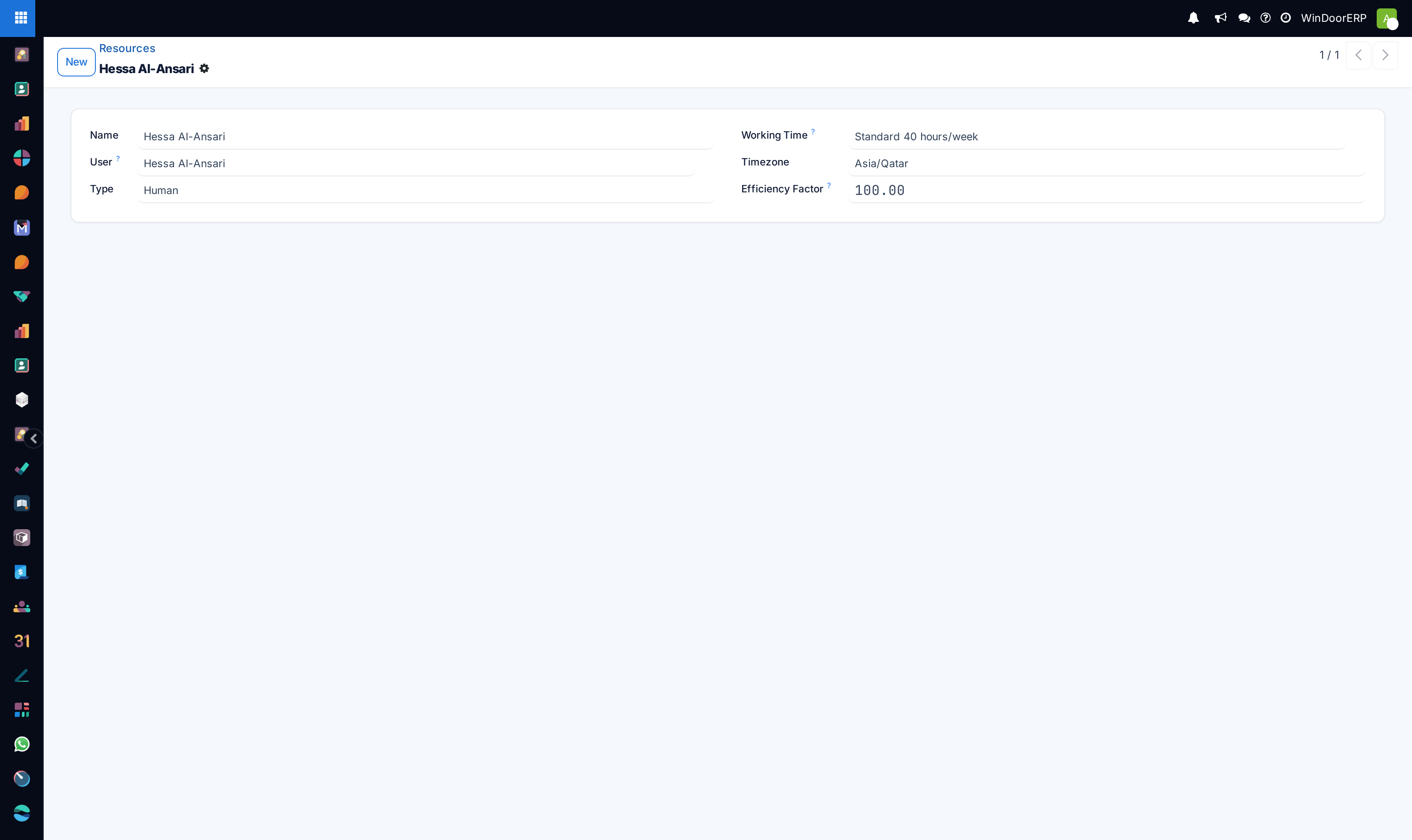Open the box with exclamation app icon
This screenshot has width=1412, height=840.
21,538
